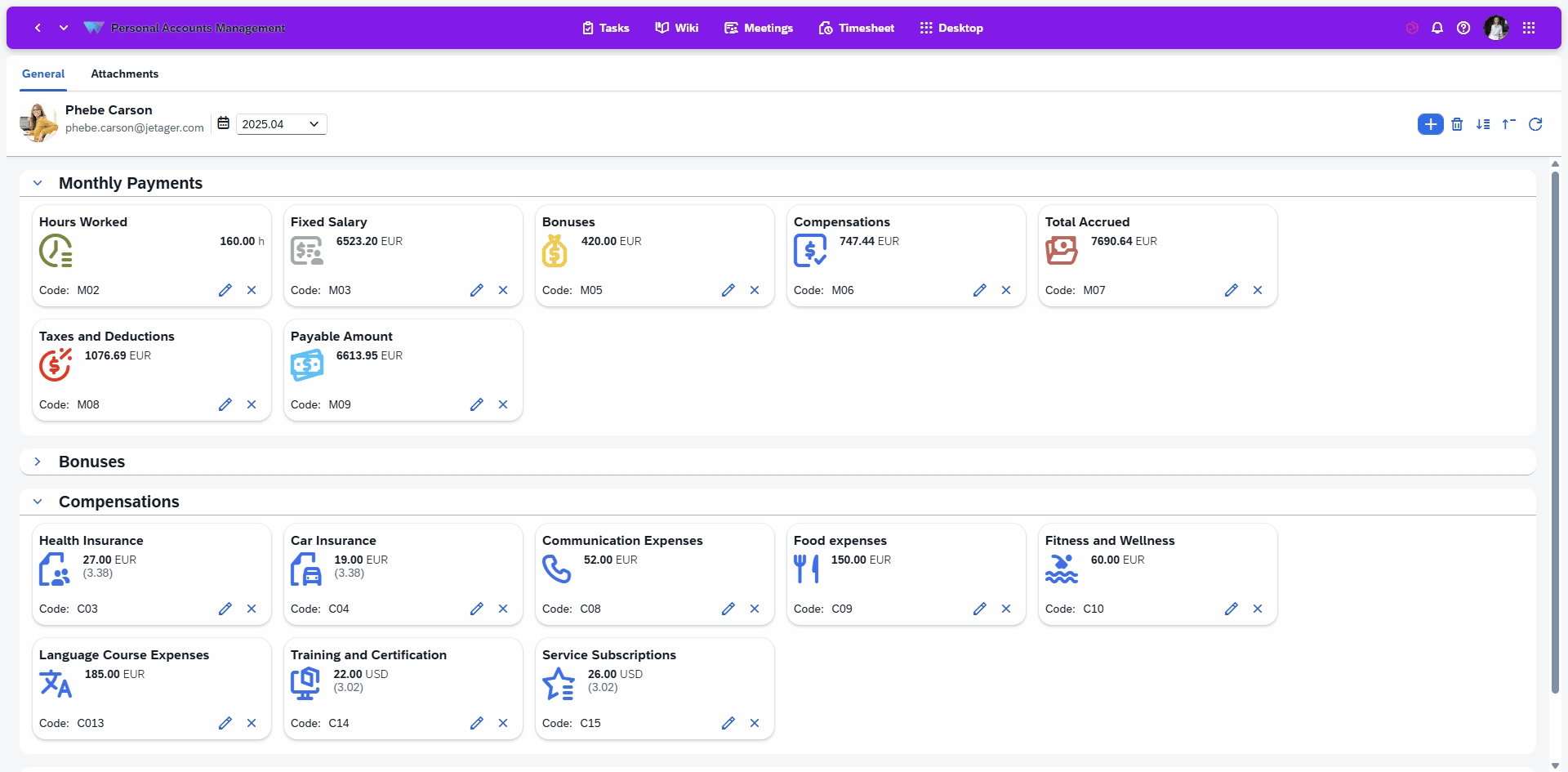Click the vertical scrollbar on the right

pos(1555,433)
